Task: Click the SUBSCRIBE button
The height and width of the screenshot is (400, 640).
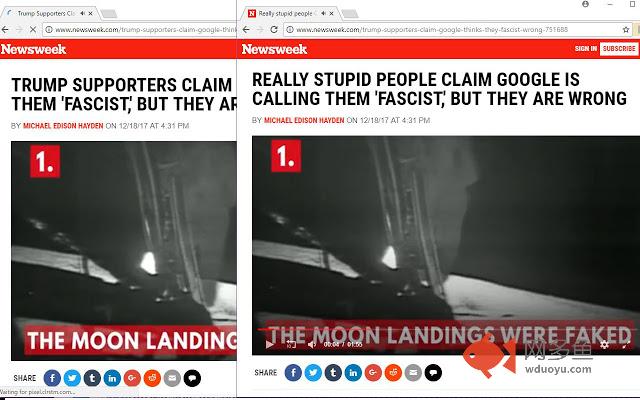Action: pyautogui.click(x=619, y=49)
